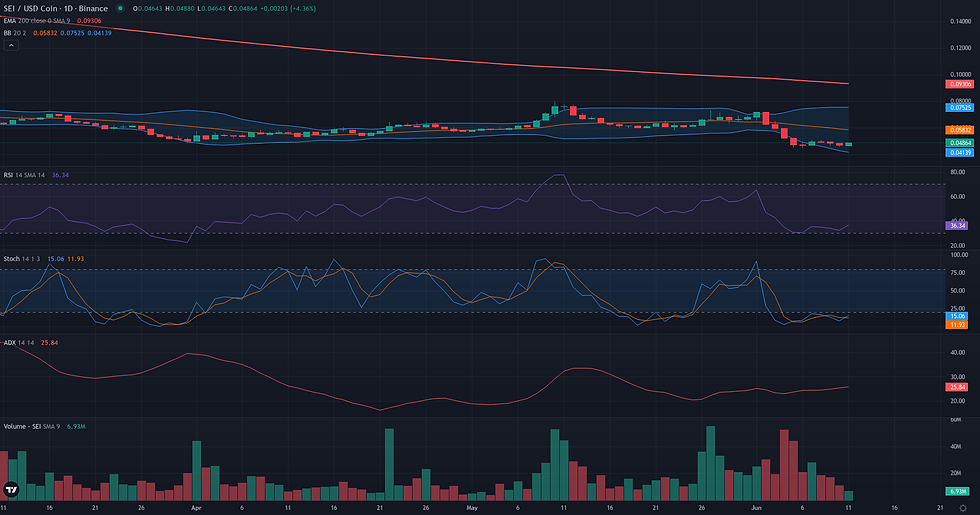
Task: Click the 80.00 RSI scale tick
Action: pyautogui.click(x=958, y=172)
